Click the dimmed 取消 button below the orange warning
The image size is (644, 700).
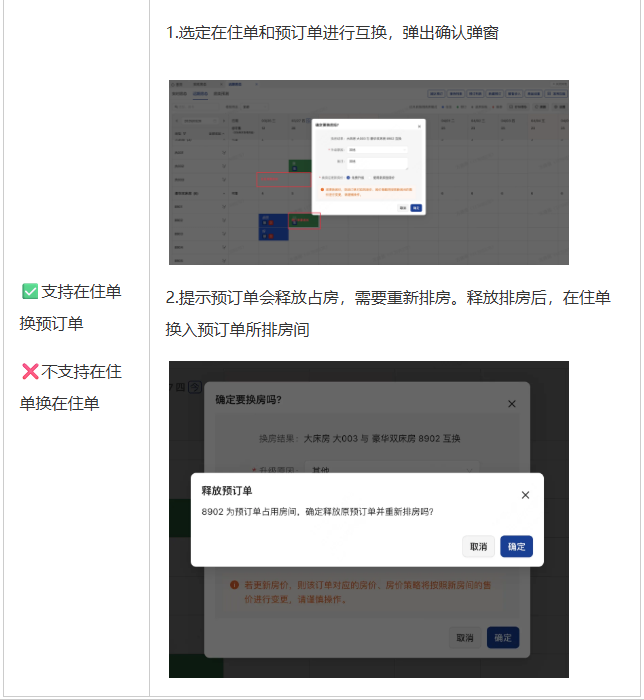(465, 638)
